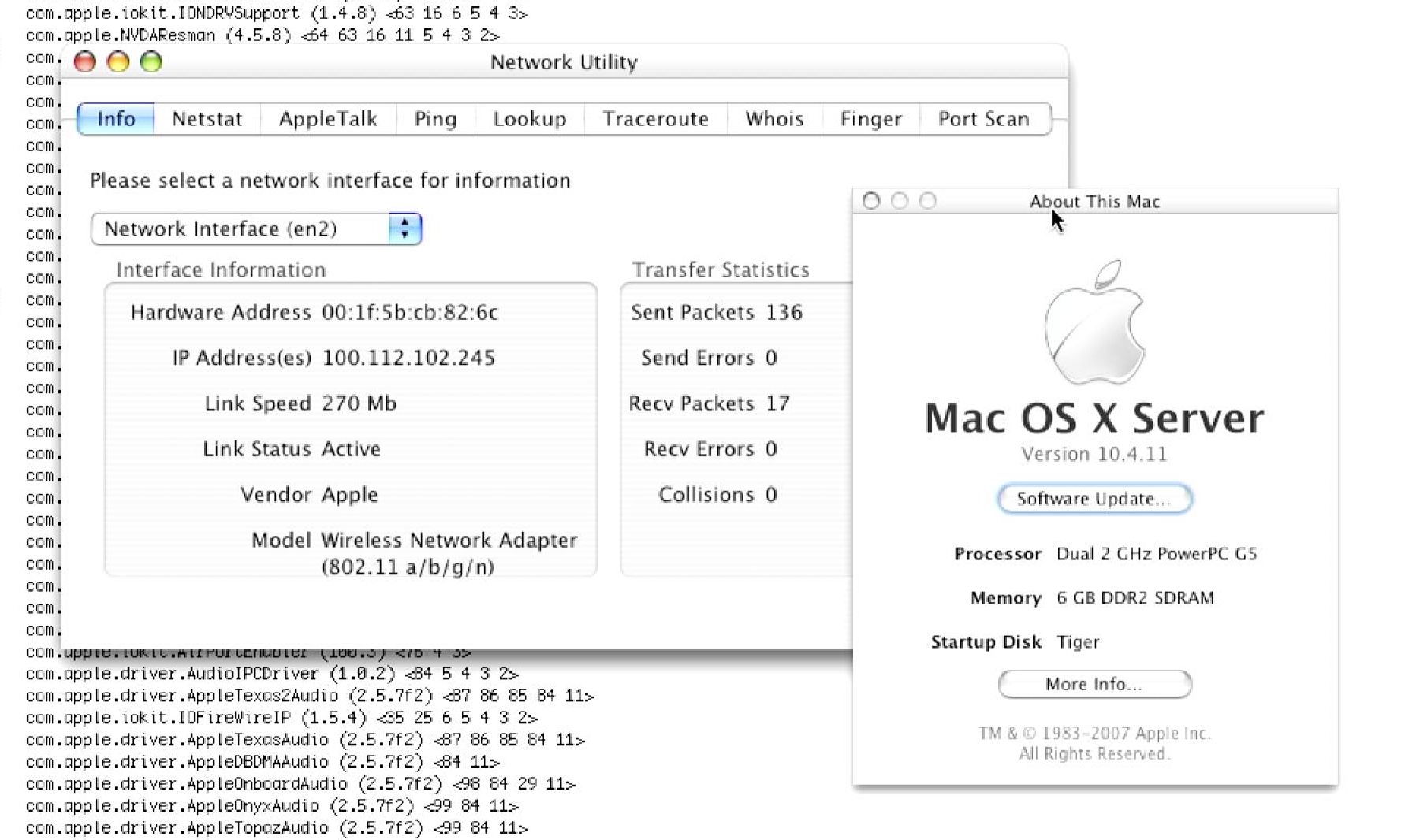Click the Link Speed value 270 Mb
1416x840 pixels.
[x=359, y=404]
